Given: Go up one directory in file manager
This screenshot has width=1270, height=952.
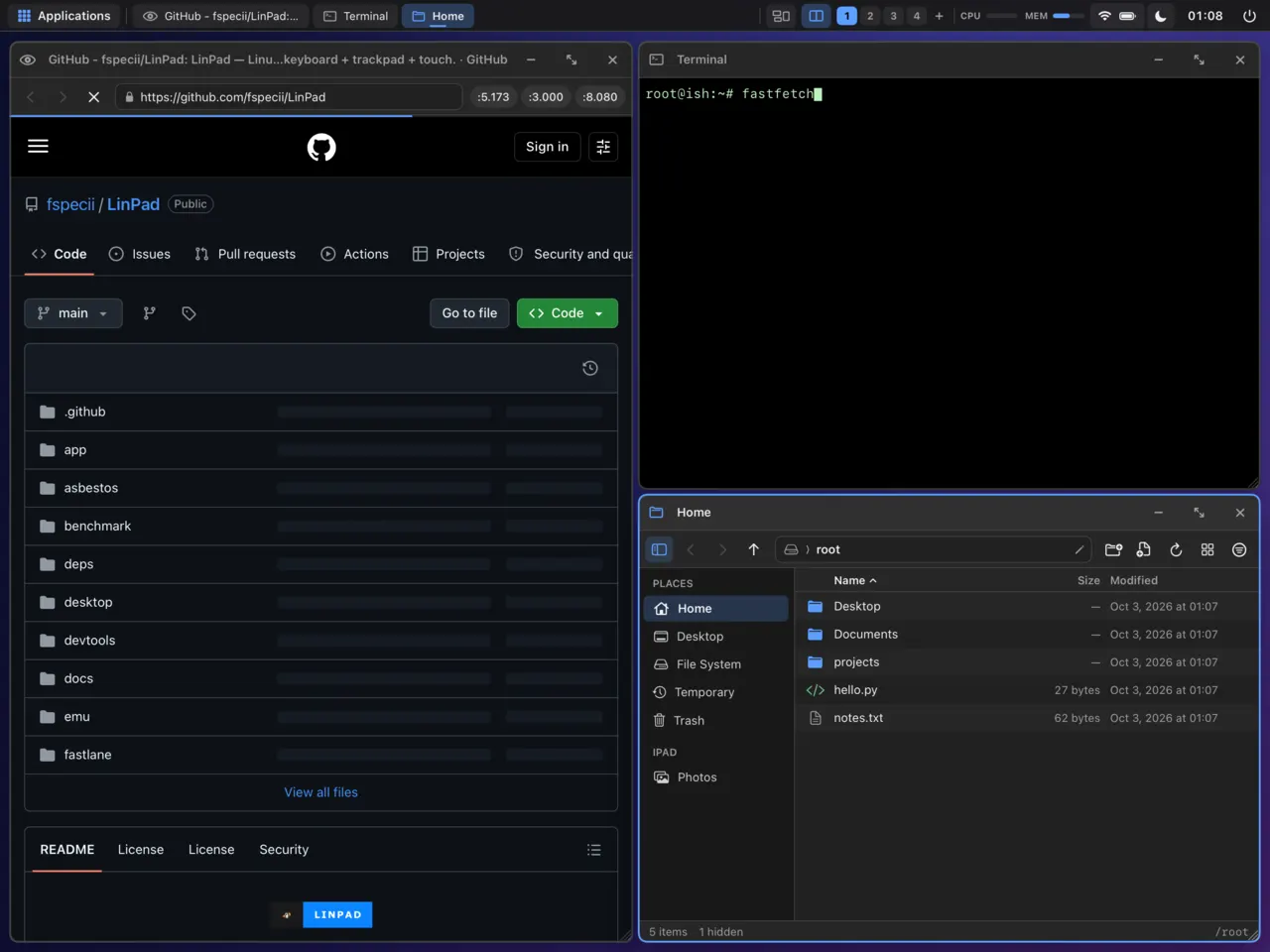Looking at the screenshot, I should pyautogui.click(x=754, y=549).
